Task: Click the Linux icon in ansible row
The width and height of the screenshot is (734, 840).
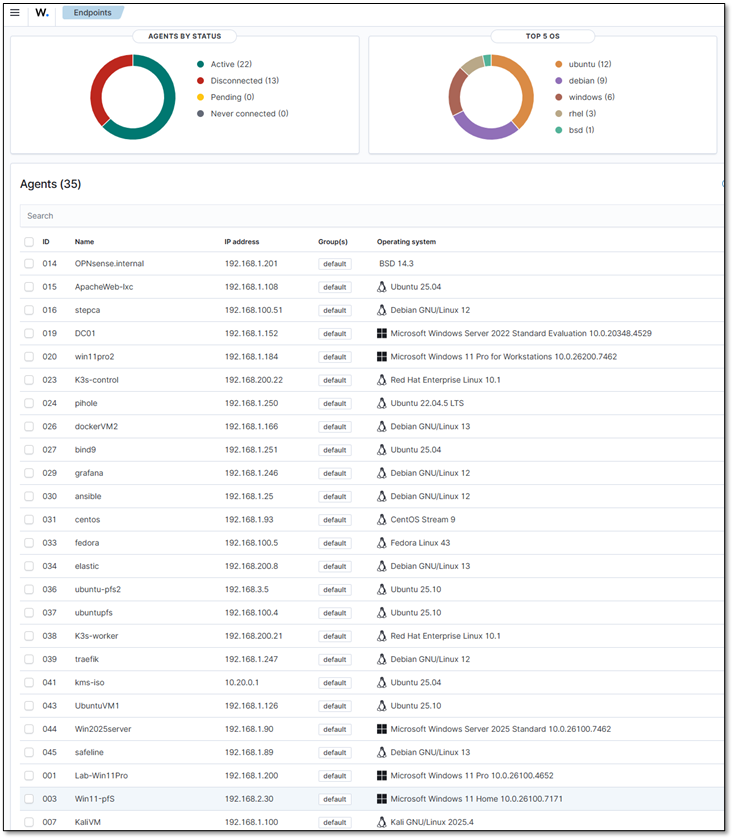Action: tap(381, 497)
